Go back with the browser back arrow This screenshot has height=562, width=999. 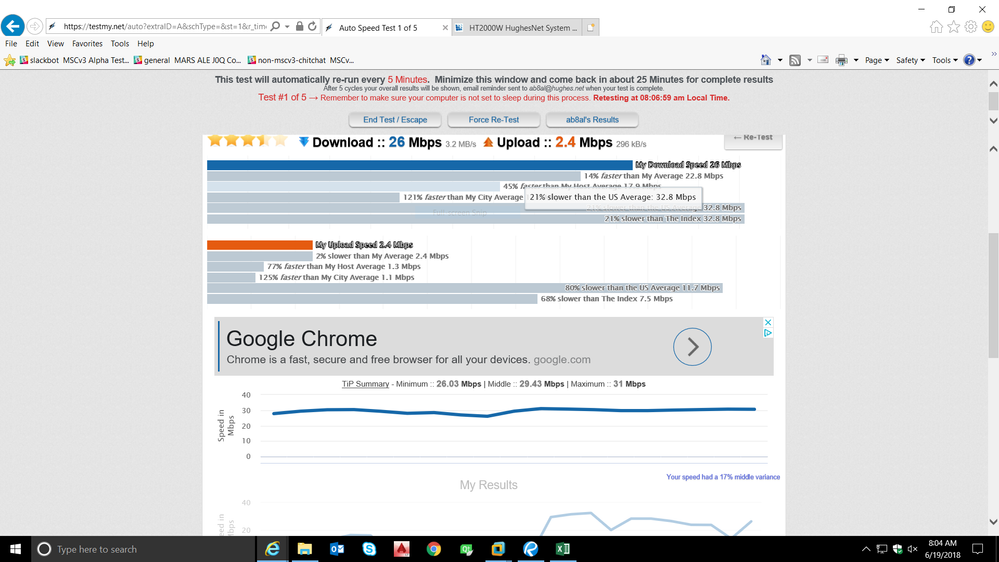[13, 26]
